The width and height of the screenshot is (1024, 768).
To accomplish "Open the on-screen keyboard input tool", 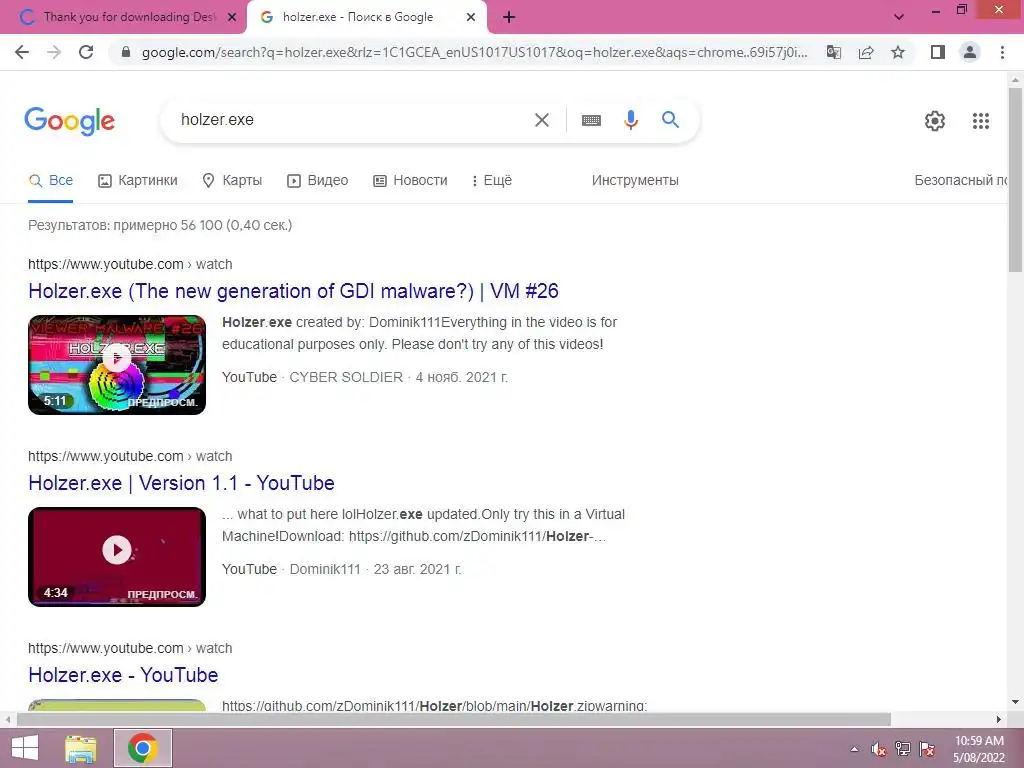I will pyautogui.click(x=591, y=120).
